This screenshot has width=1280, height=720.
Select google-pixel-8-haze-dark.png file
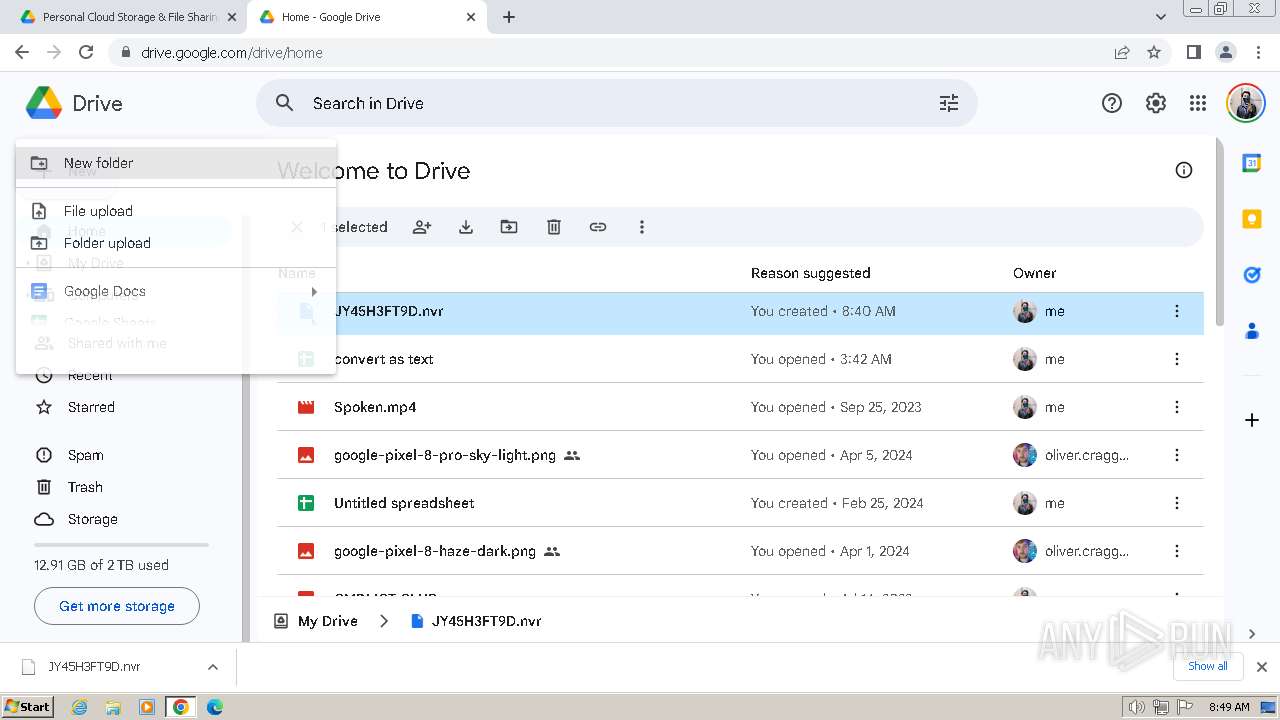coord(740,551)
